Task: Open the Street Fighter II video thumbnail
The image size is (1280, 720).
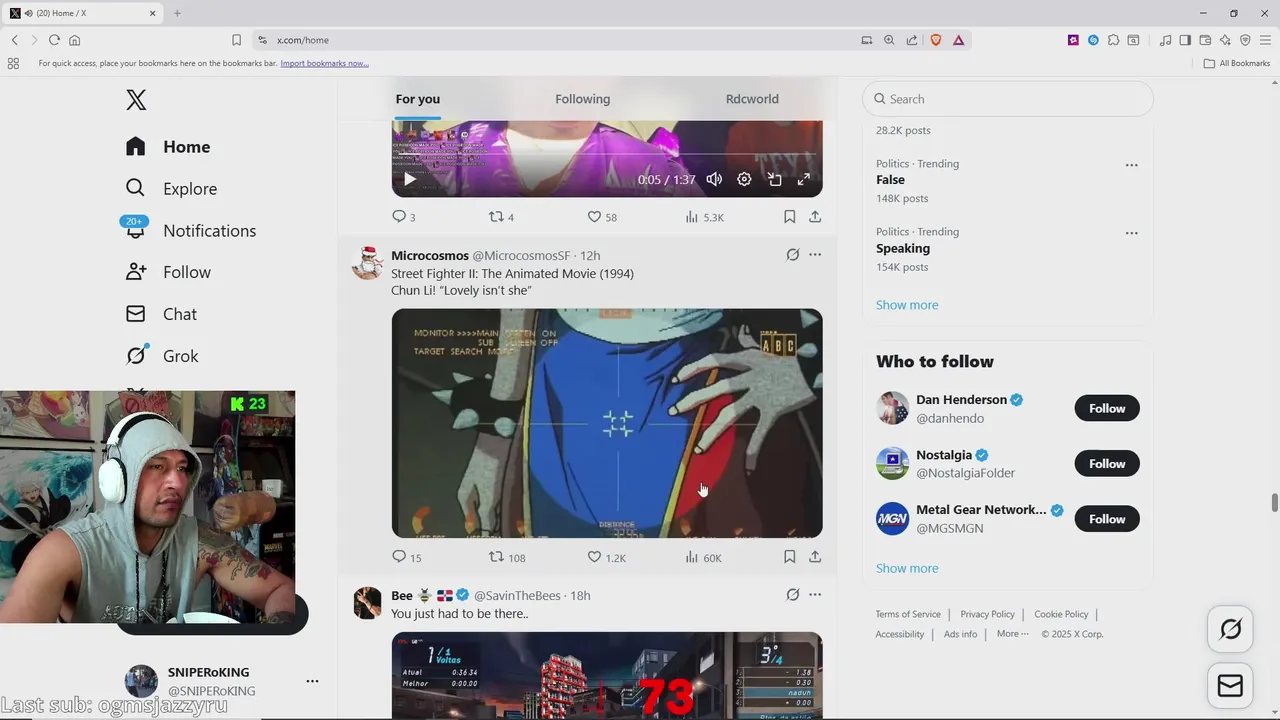Action: 607,423
